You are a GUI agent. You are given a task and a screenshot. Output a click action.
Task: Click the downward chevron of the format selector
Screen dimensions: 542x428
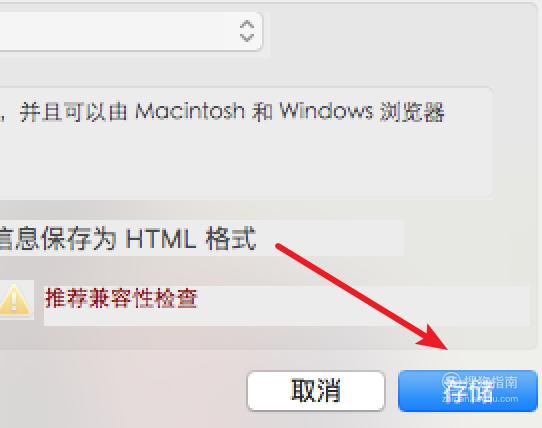click(x=247, y=37)
